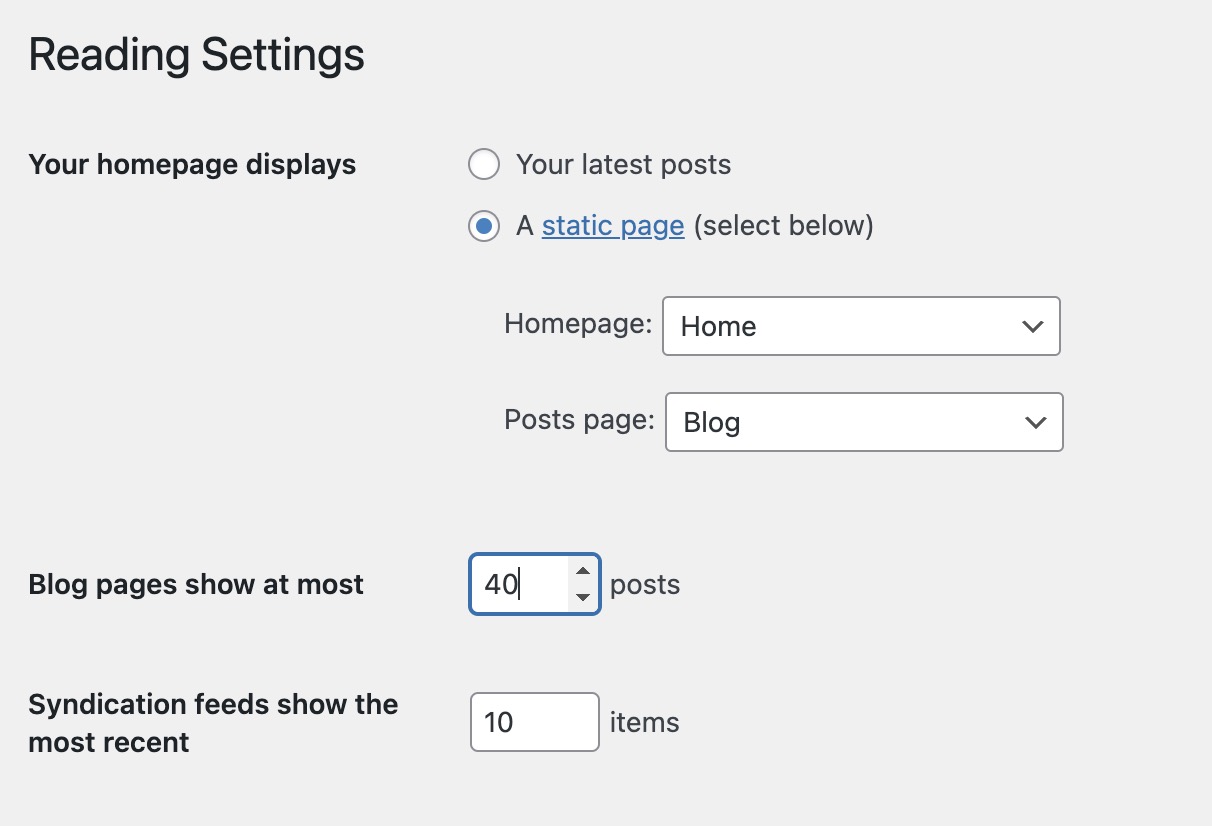1212x826 pixels.
Task: Select the "Your latest posts" radio button
Action: (x=484, y=165)
